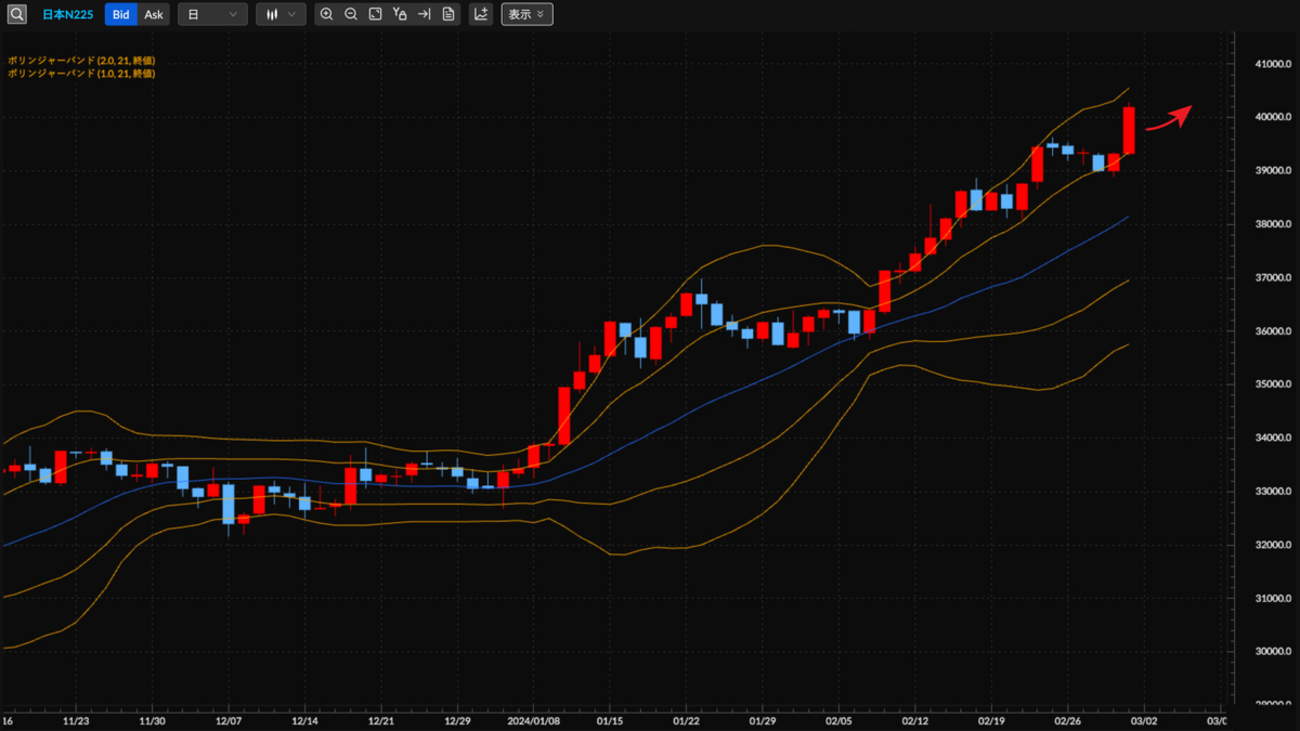Viewport: 1300px width, 731px height.
Task: Click the 2024/01/08 date label
Action: pos(534,720)
